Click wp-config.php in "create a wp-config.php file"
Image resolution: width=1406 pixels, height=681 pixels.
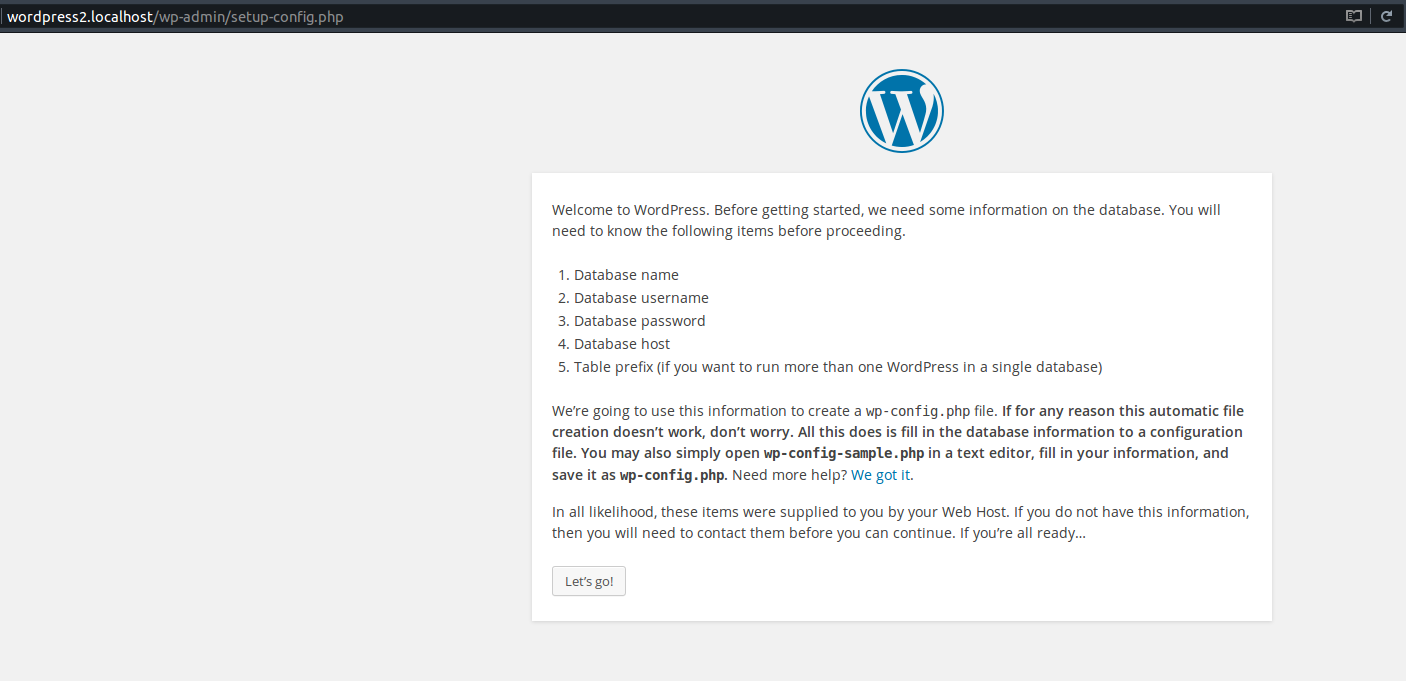[x=918, y=411]
